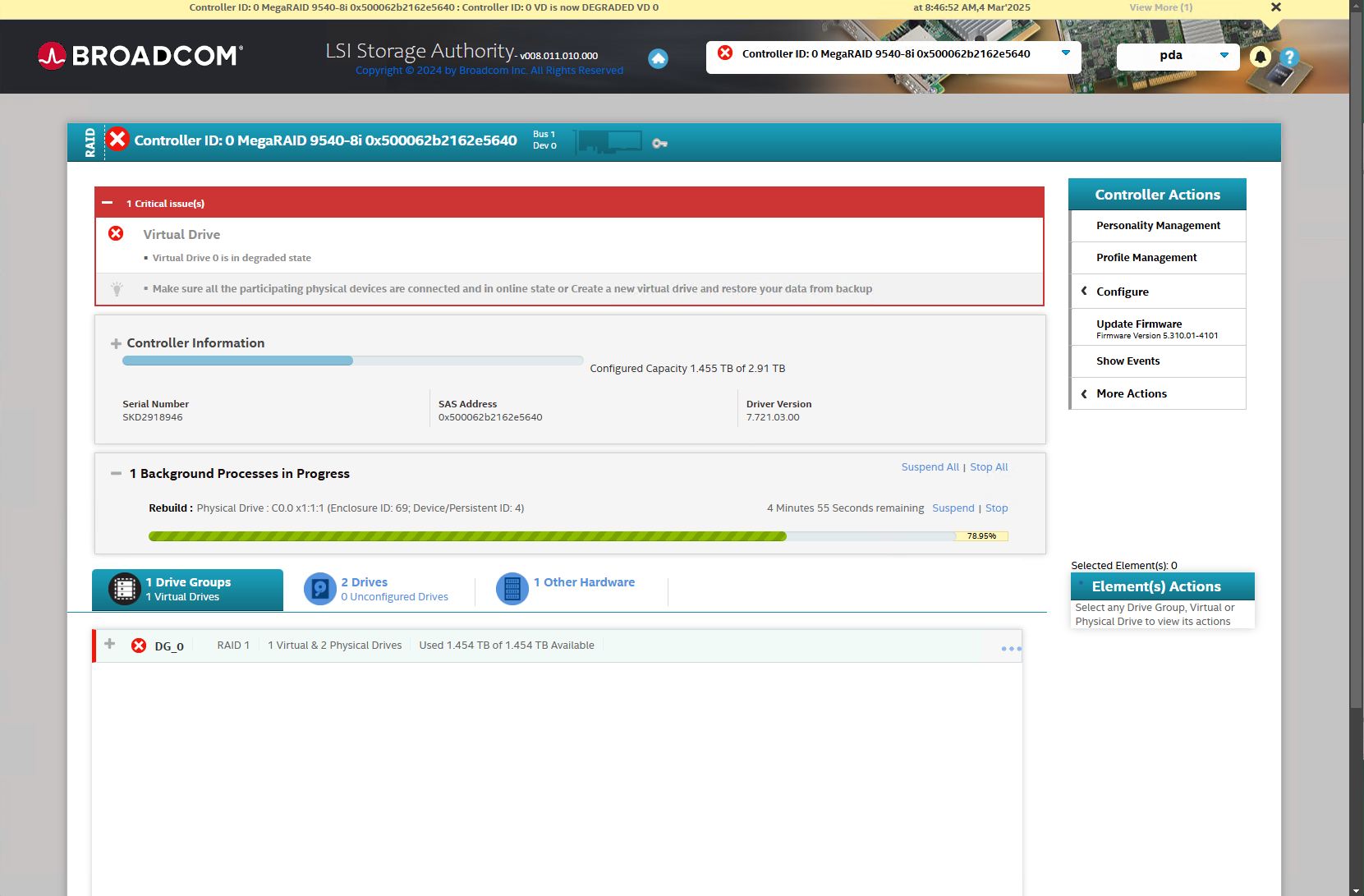Click '4 Minutes 55 Seconds remaining' text

pos(845,508)
